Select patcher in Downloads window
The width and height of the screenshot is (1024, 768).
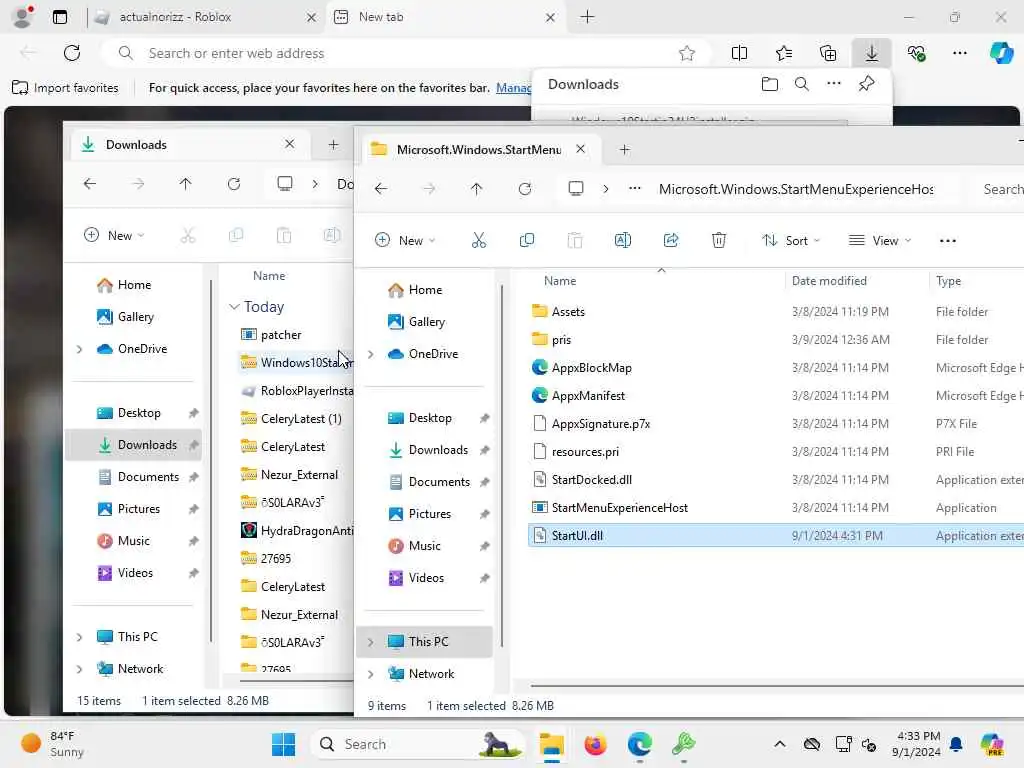pyautogui.click(x=281, y=335)
